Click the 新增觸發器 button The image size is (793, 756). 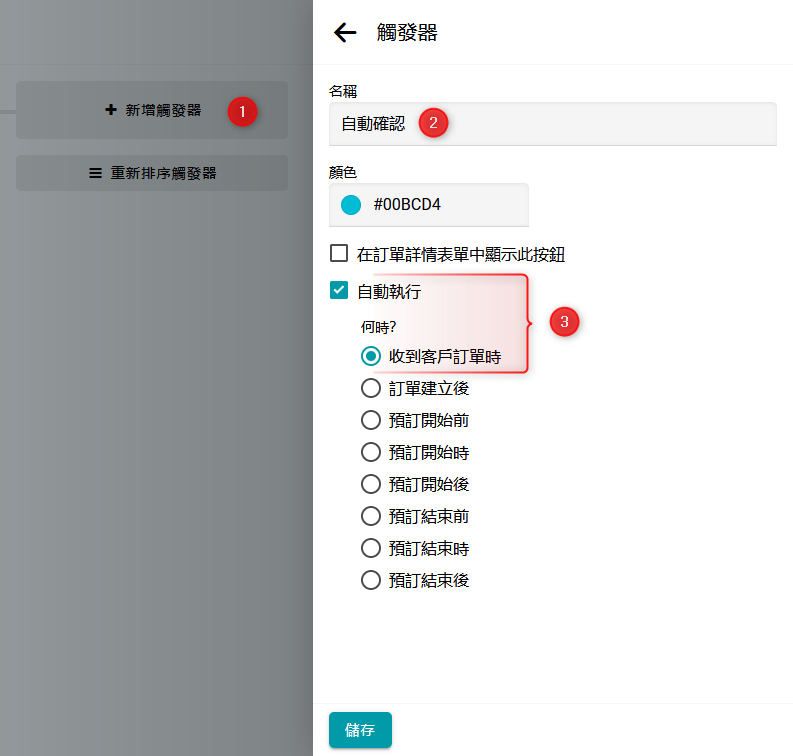coord(152,110)
